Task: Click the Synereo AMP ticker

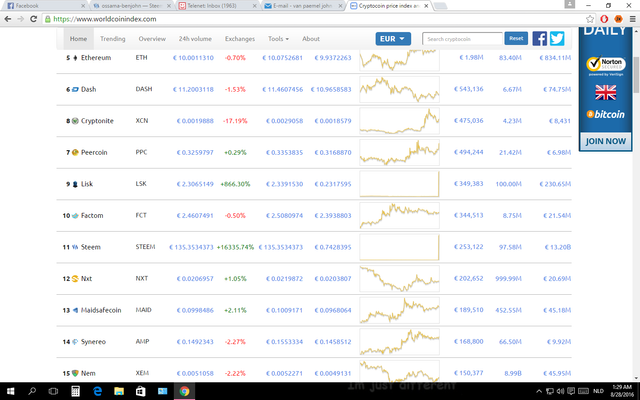Action: (x=142, y=342)
